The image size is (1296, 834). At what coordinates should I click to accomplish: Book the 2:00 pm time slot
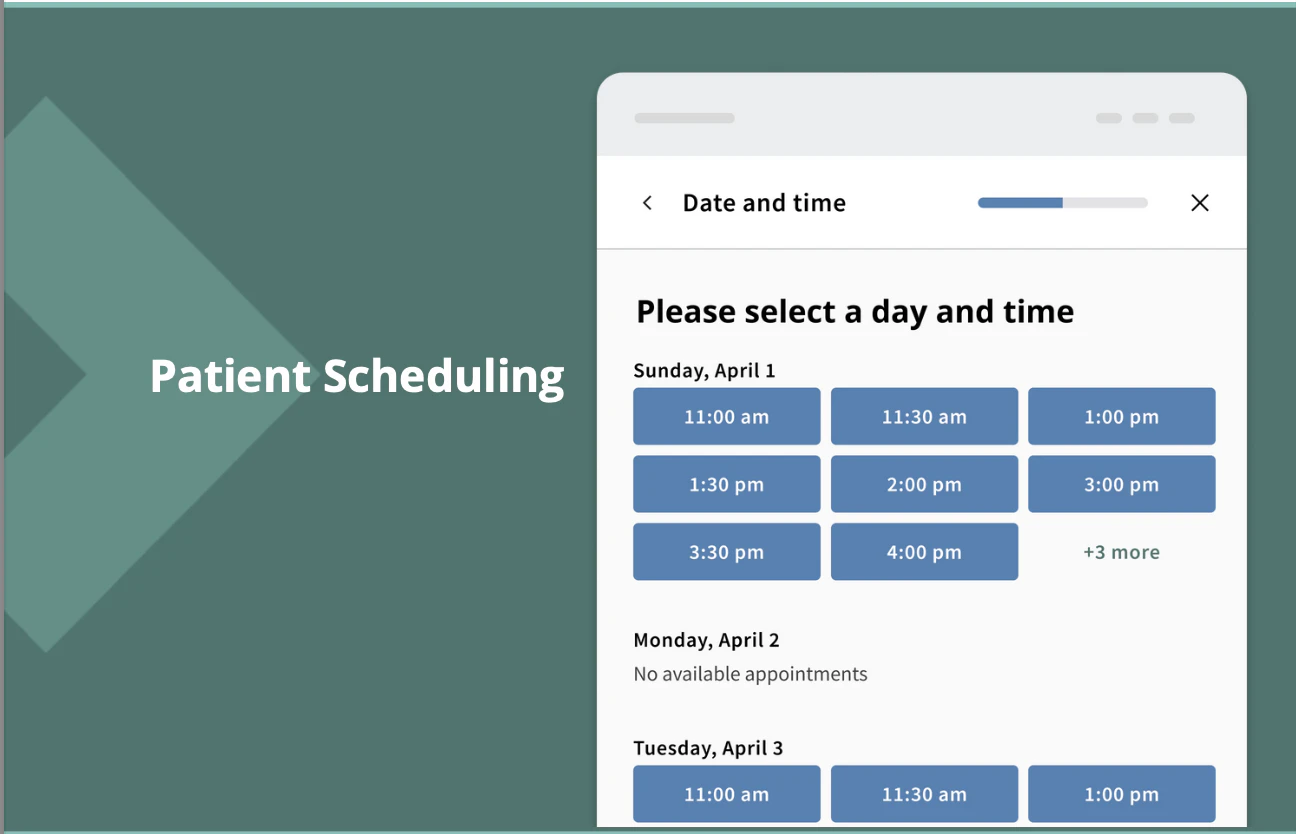coord(924,485)
